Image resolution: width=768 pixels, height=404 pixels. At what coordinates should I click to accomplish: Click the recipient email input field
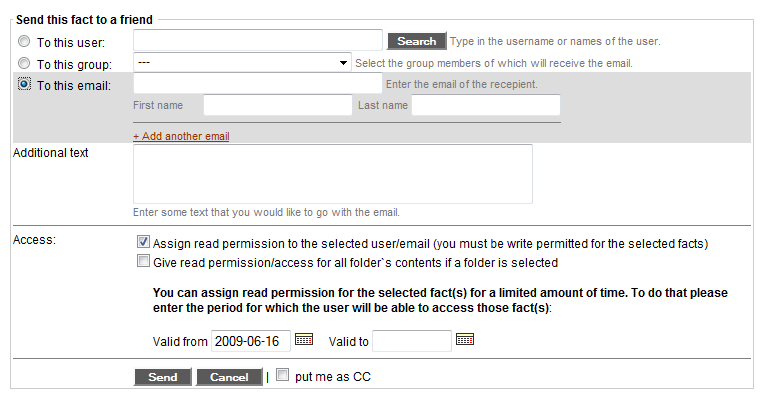click(x=257, y=84)
